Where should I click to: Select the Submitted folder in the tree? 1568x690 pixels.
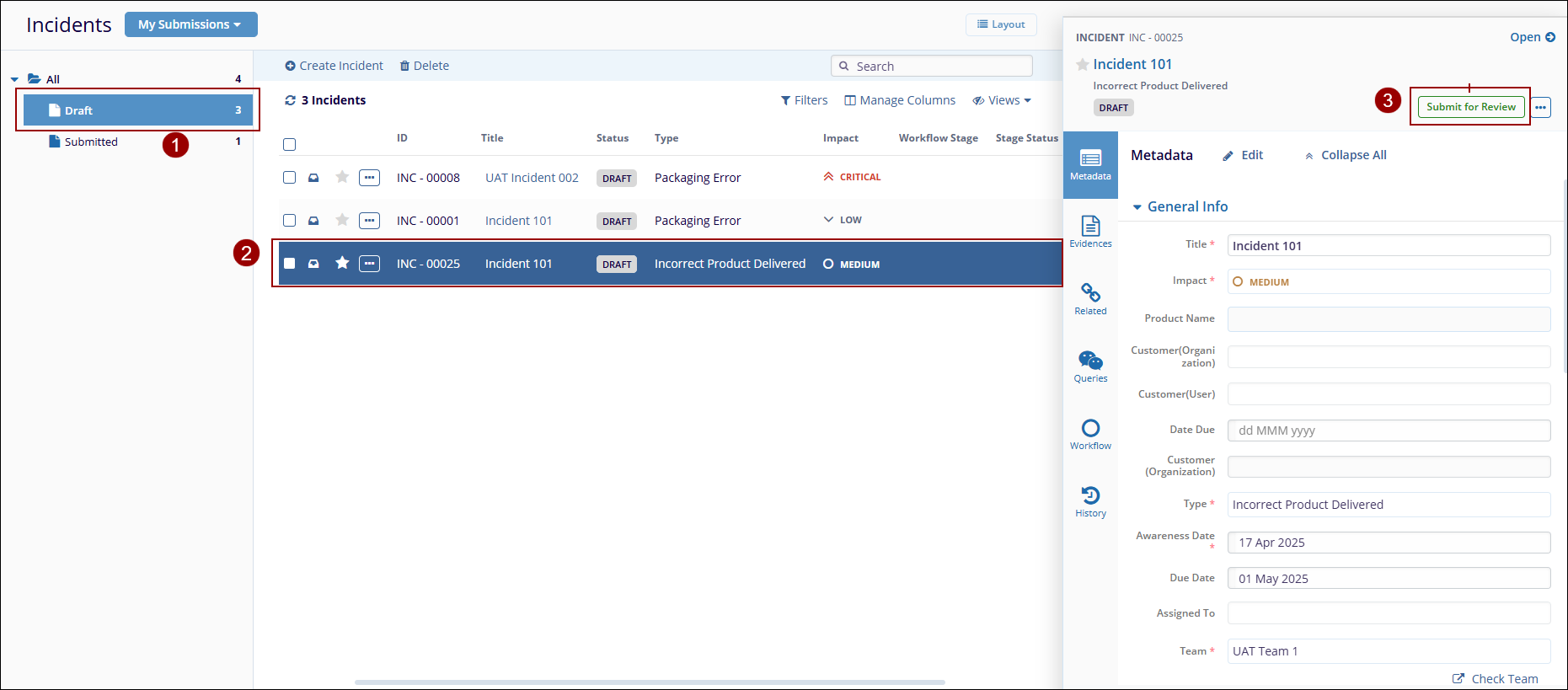91,142
